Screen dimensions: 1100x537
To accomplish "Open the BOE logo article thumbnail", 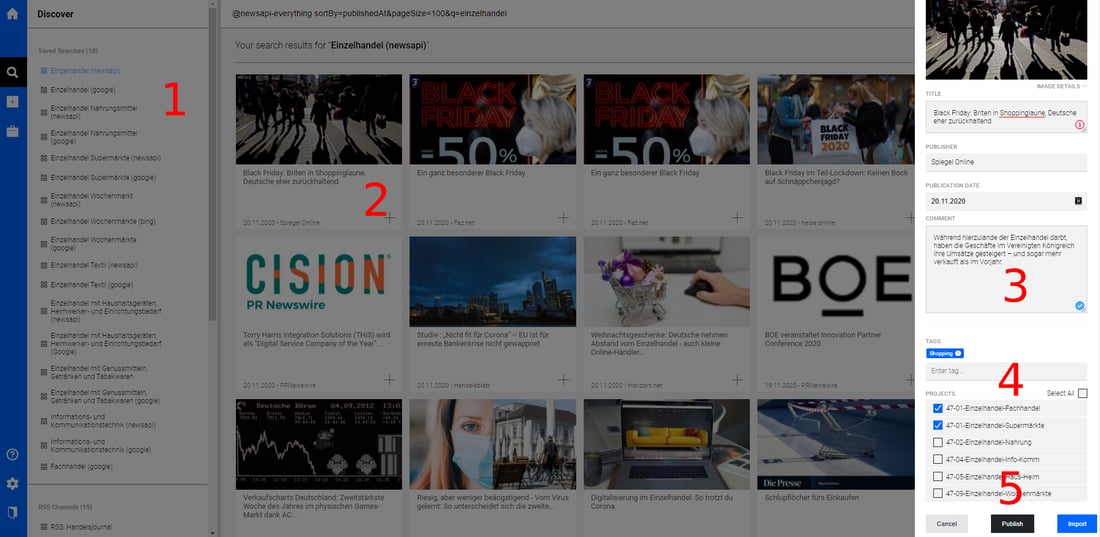I will [x=836, y=281].
